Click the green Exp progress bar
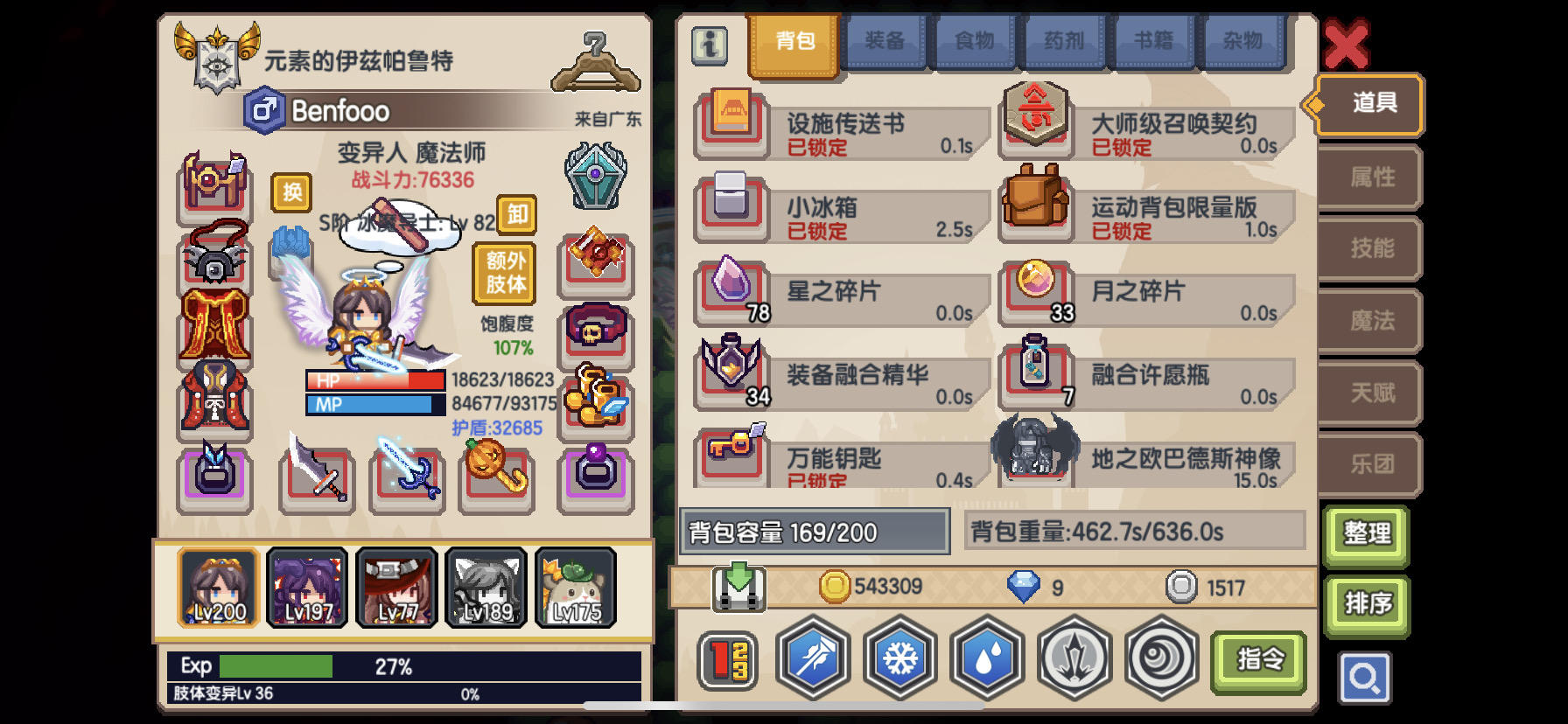This screenshot has height=724, width=1568. coord(276,666)
